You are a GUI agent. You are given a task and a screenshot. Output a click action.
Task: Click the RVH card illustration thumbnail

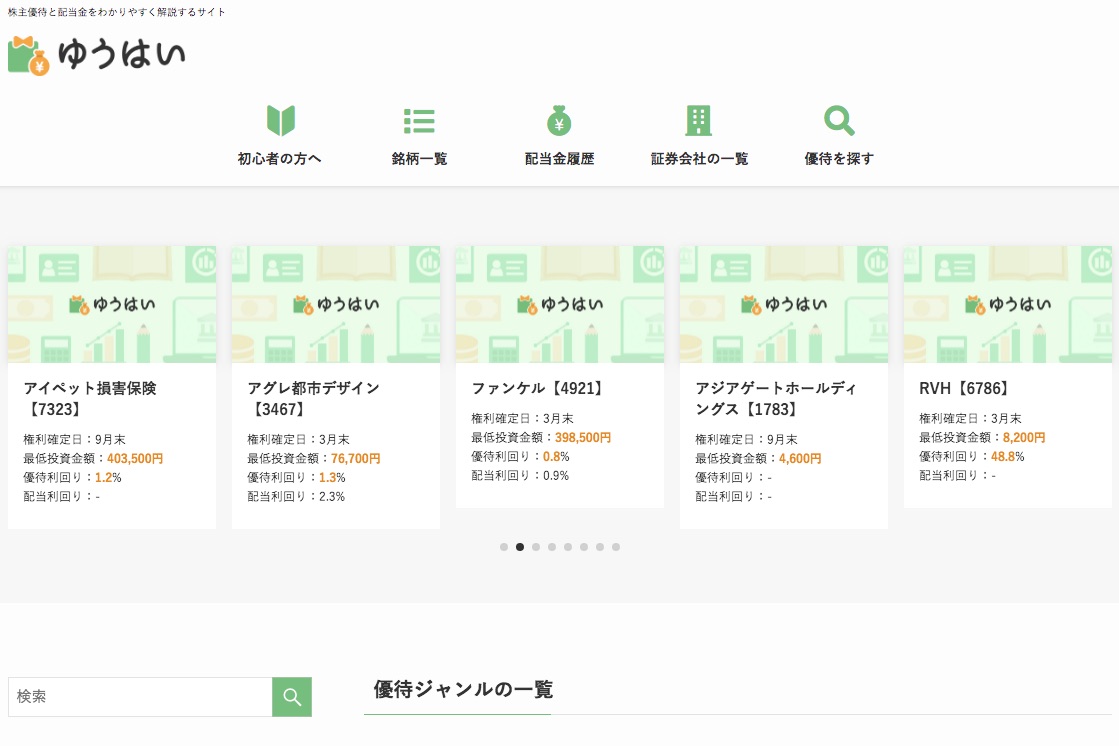pyautogui.click(x=1007, y=304)
